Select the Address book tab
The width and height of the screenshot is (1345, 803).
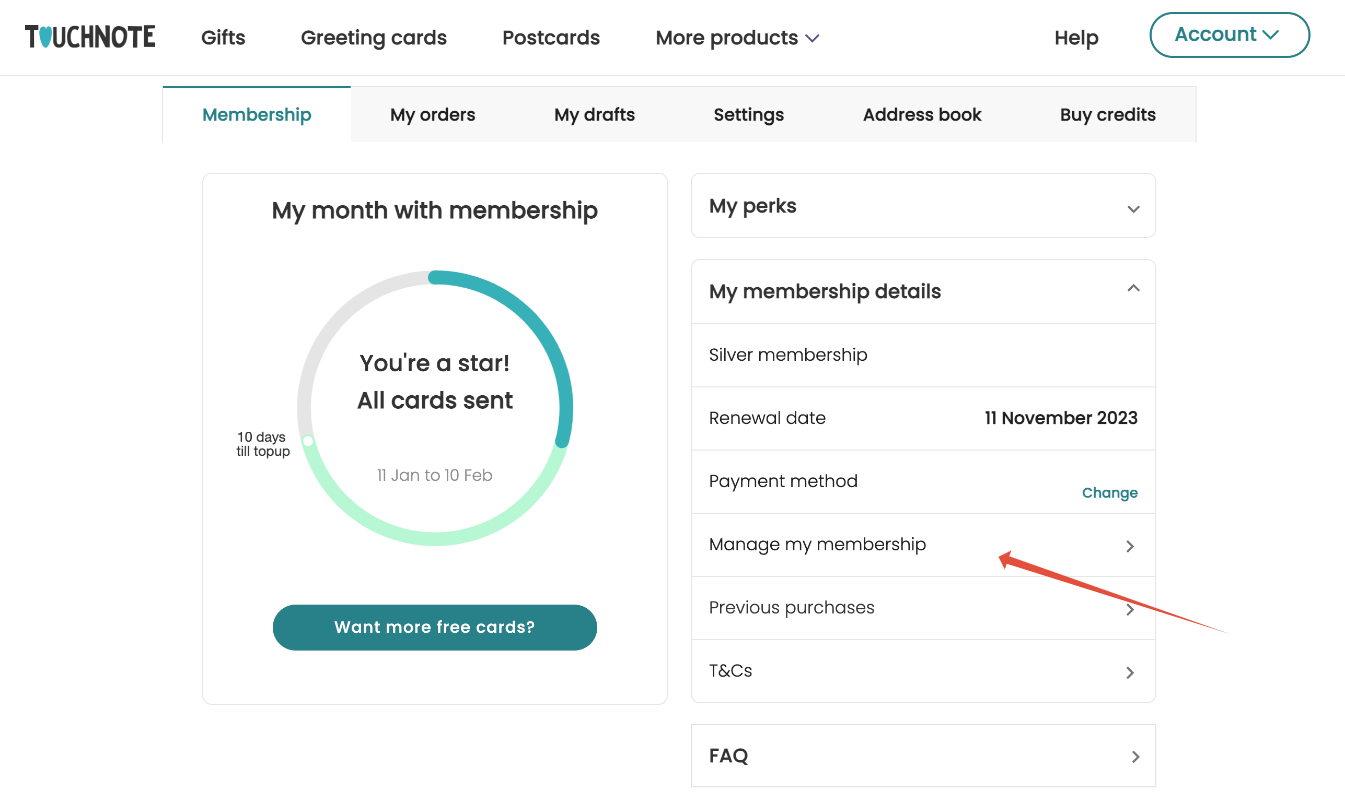pyautogui.click(x=922, y=115)
